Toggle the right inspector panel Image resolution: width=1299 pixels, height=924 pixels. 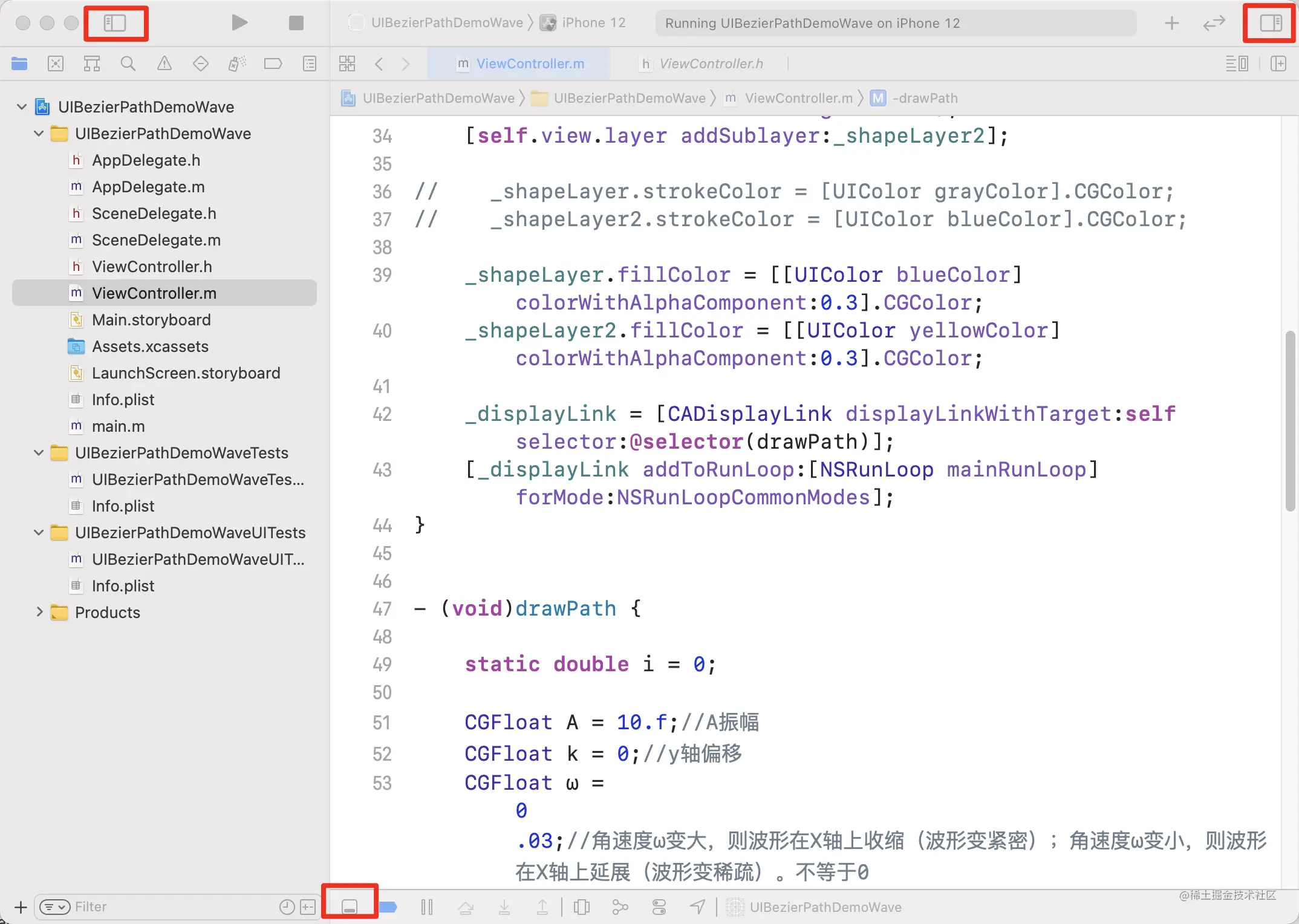[1270, 23]
